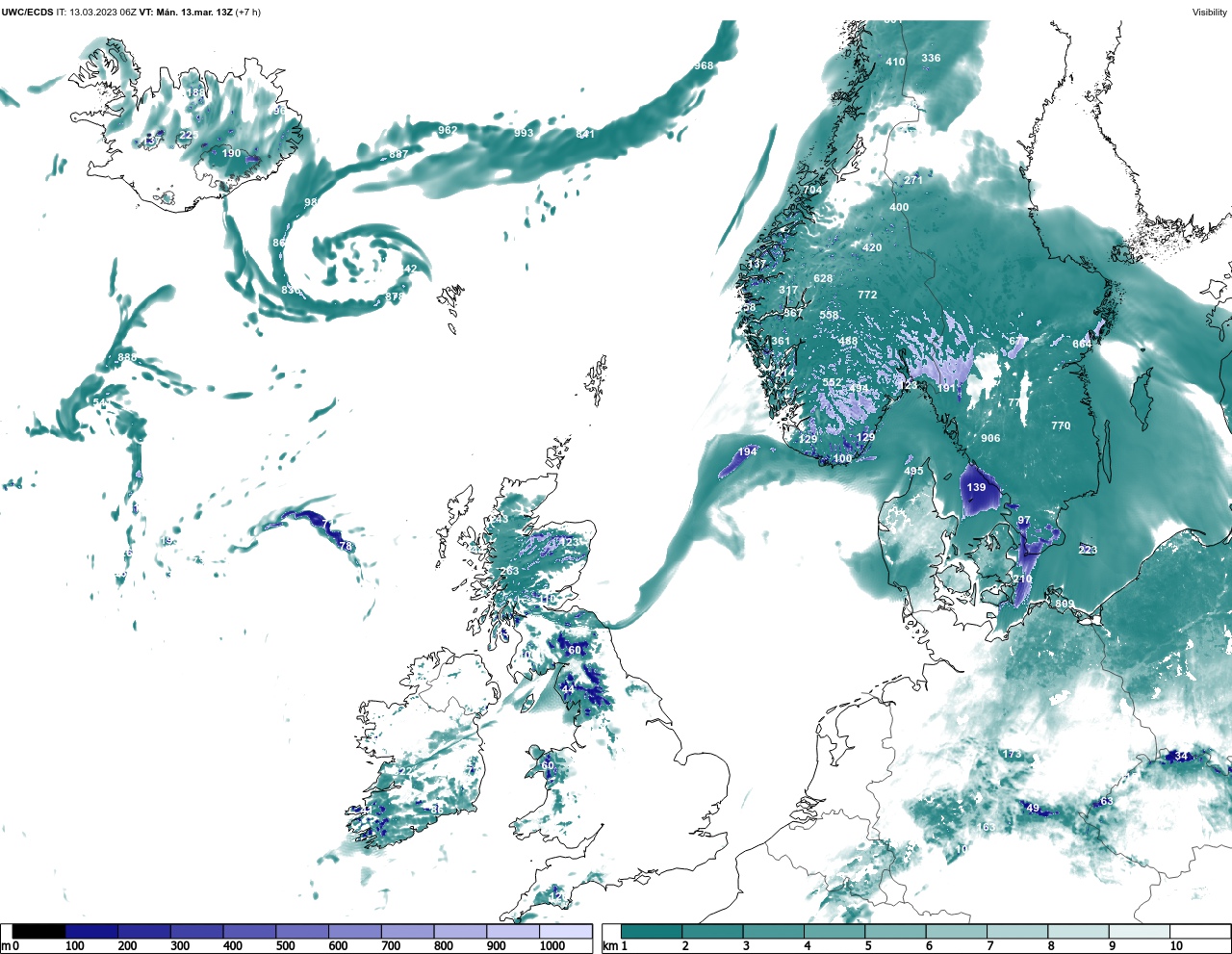Click the '962' value near the cloud band
This screenshot has height=954, width=1232.
tap(448, 129)
